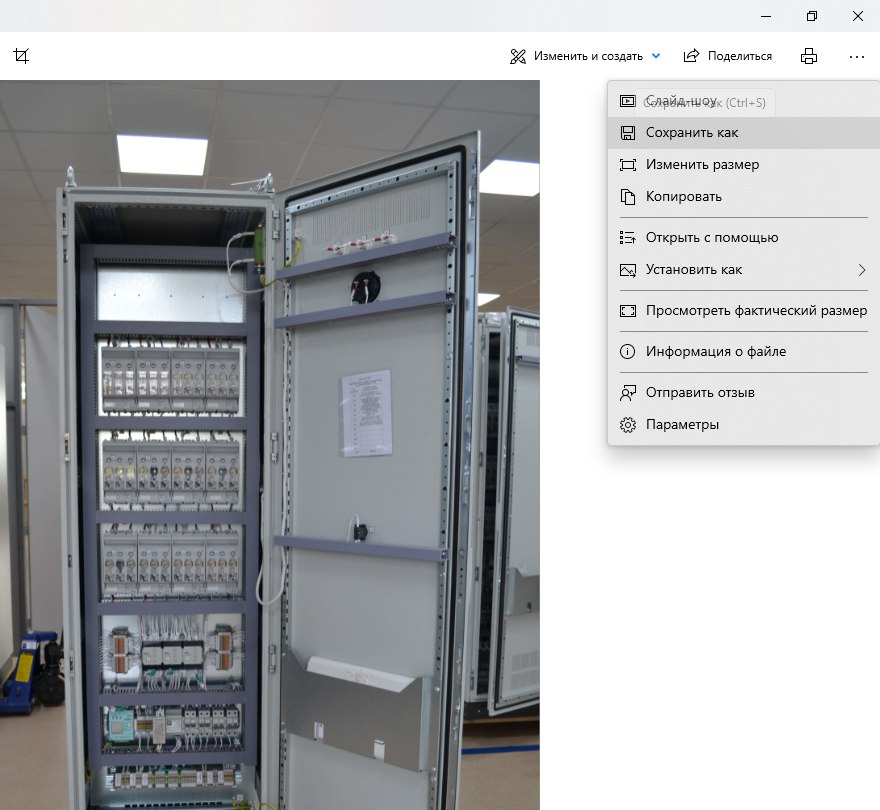Click the actual size view icon
This screenshot has width=880, height=810.
tap(627, 311)
